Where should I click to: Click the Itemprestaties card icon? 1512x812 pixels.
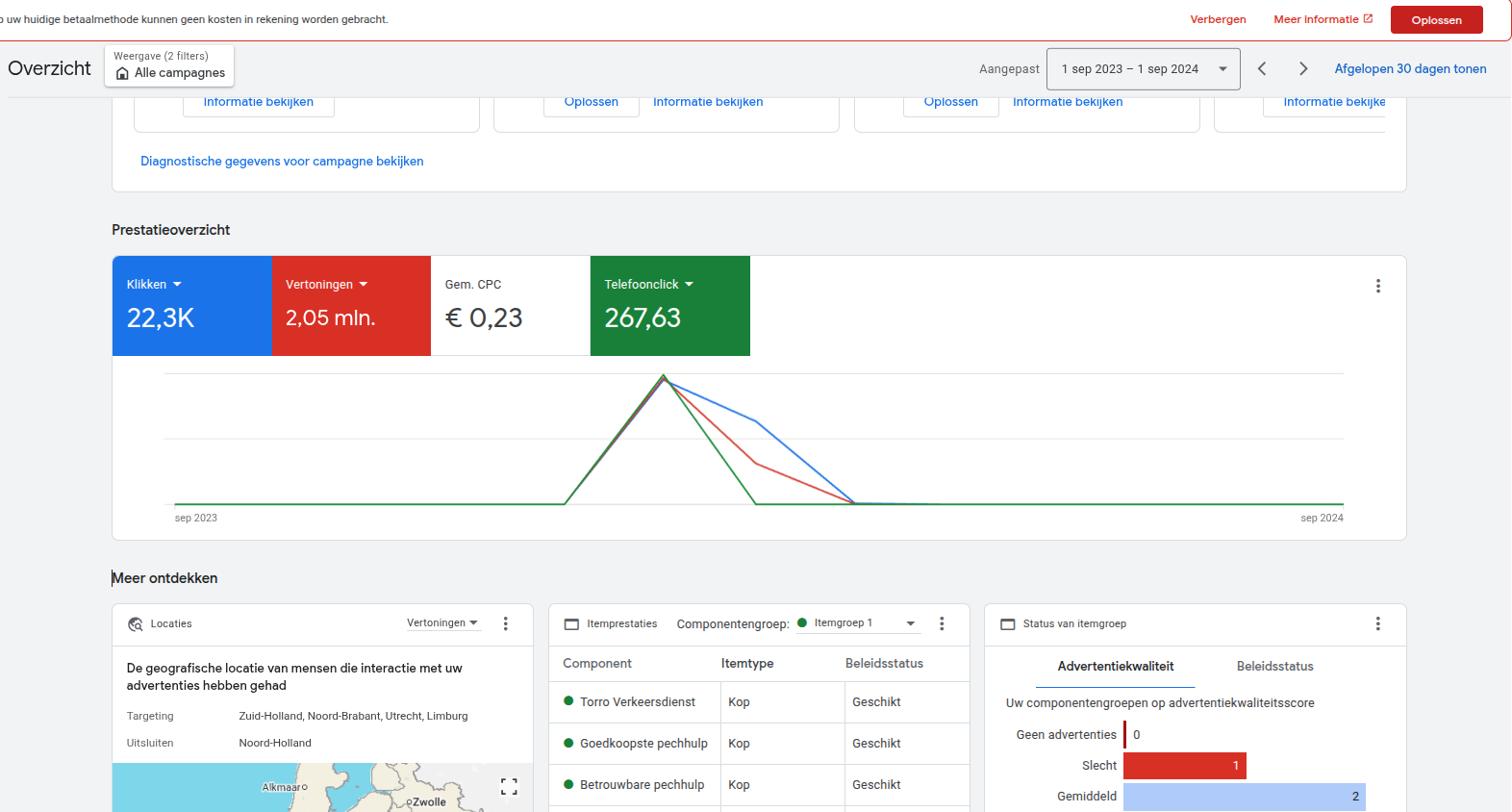click(571, 624)
